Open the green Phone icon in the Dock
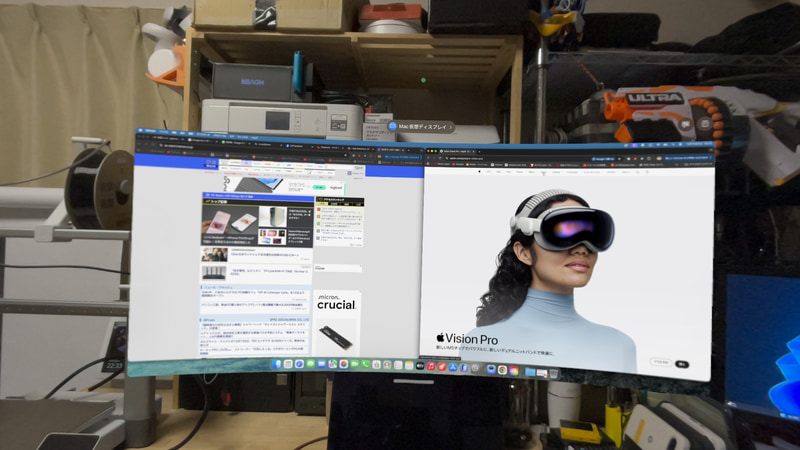 click(x=365, y=364)
